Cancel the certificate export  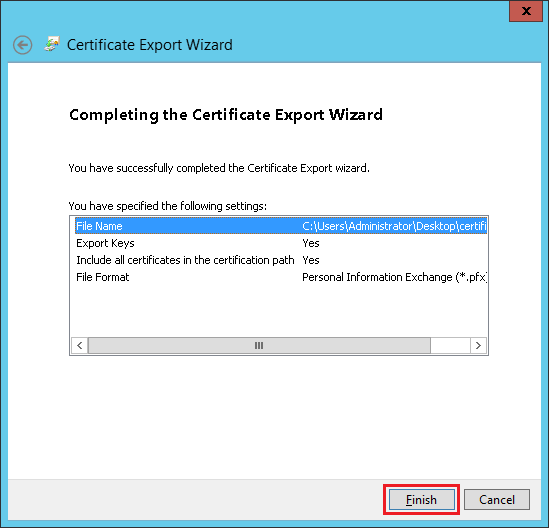(497, 500)
